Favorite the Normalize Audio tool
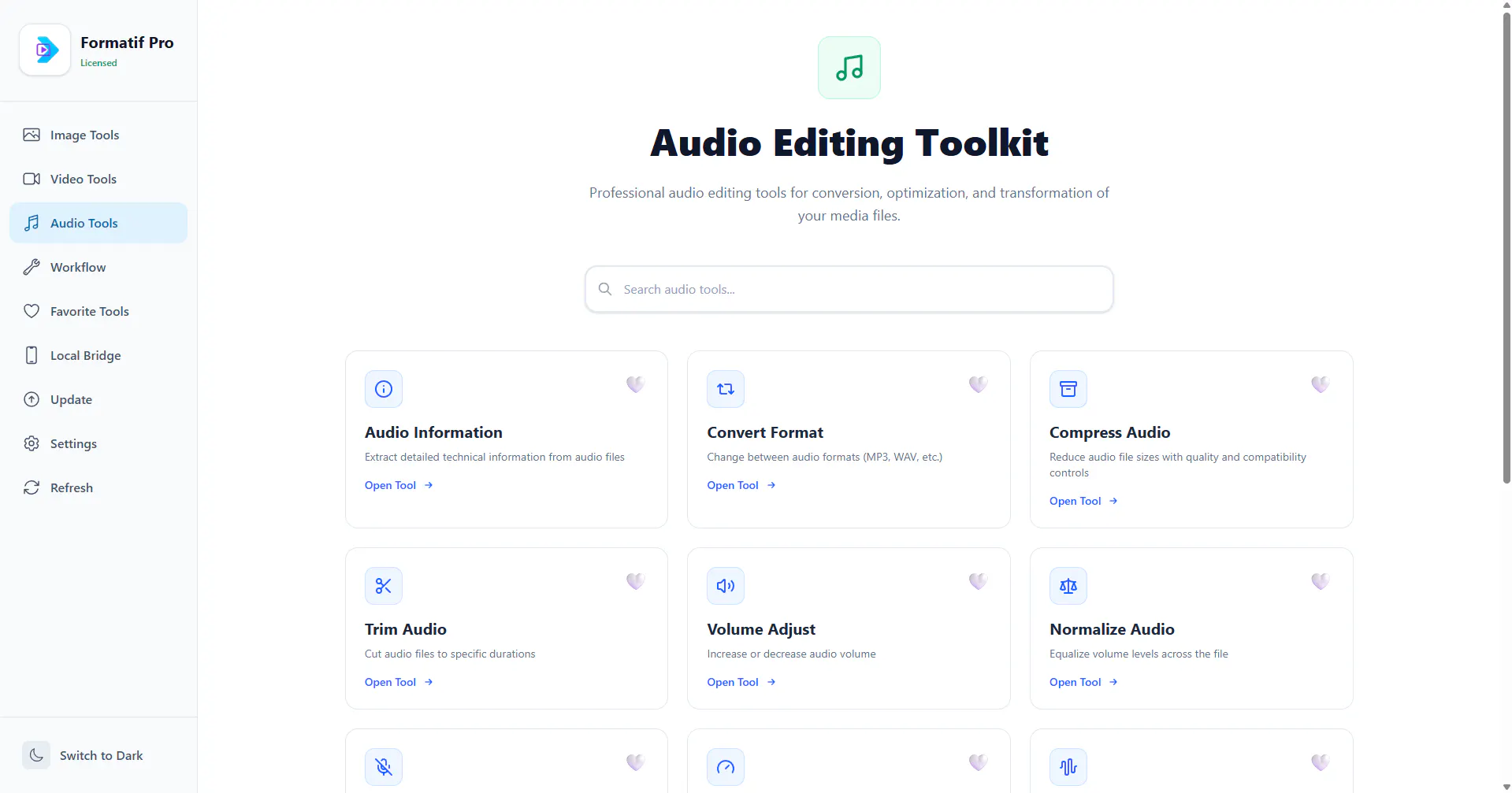 [x=1321, y=581]
